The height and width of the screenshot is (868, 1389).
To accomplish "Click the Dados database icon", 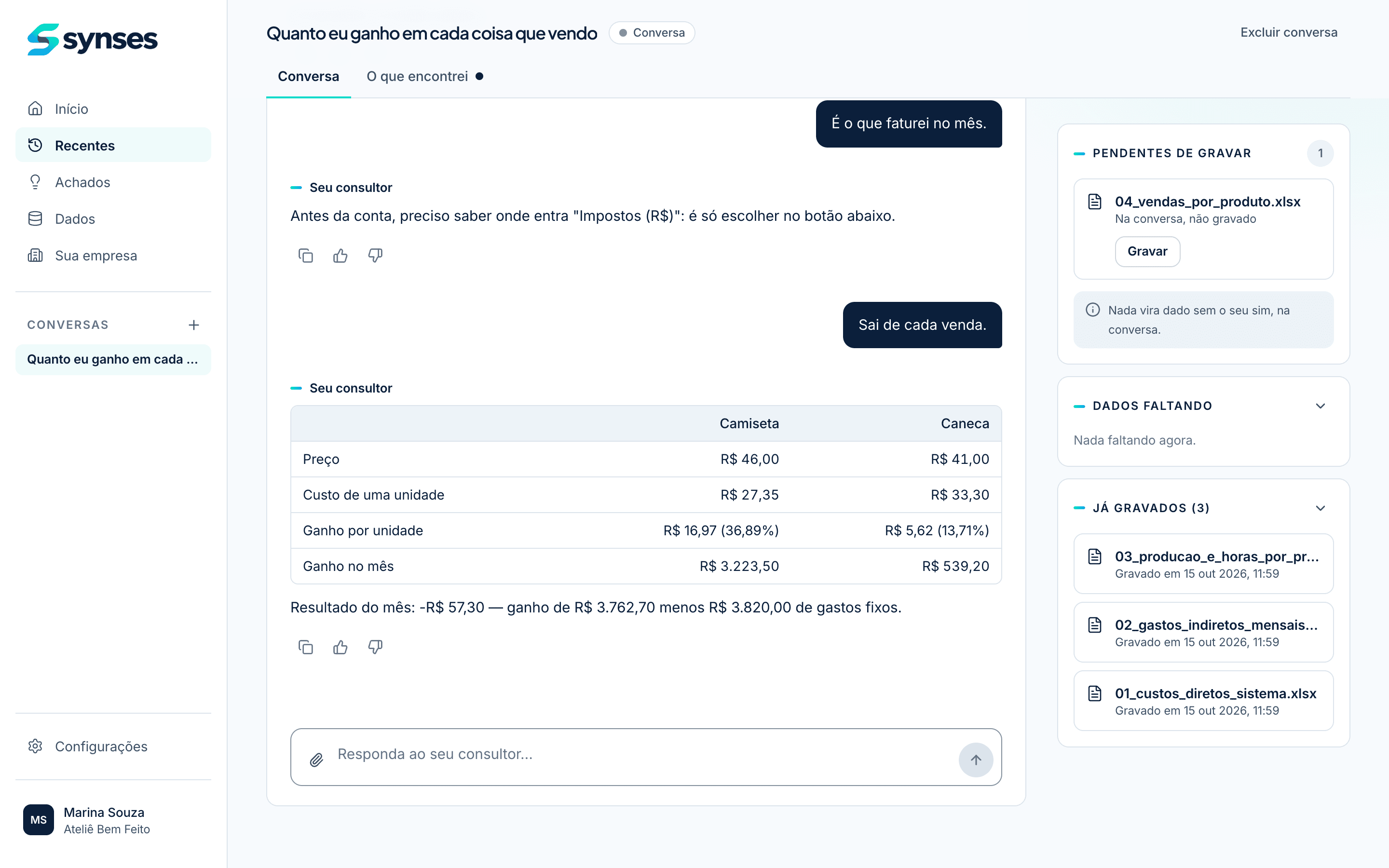I will tap(35, 219).
